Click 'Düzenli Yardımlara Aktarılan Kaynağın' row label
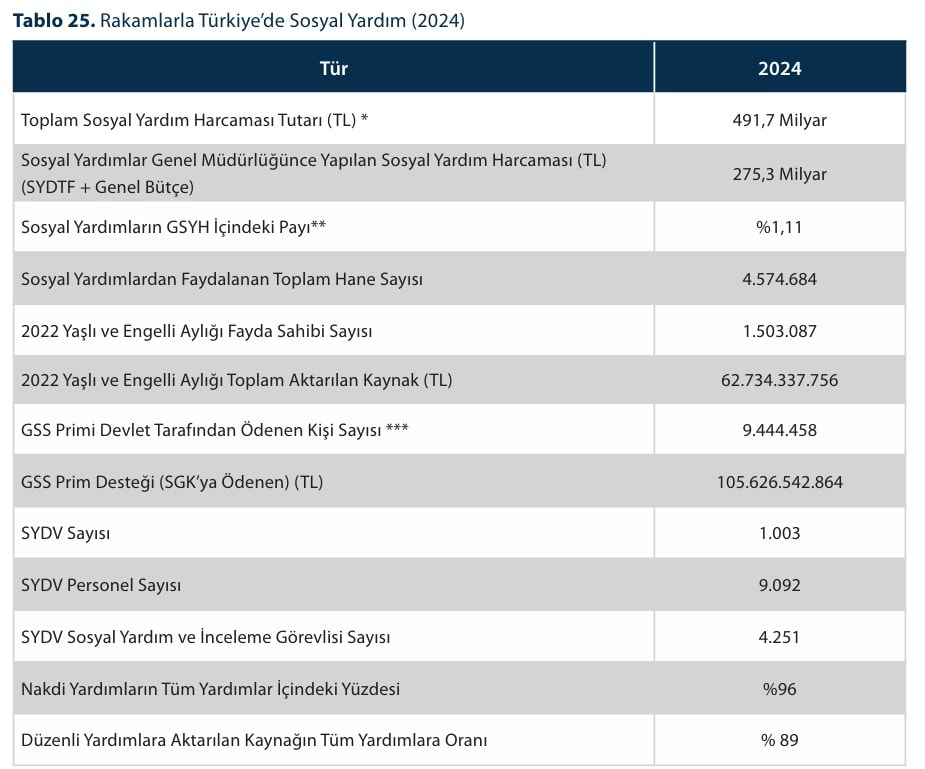The image size is (925, 769). coord(254,740)
